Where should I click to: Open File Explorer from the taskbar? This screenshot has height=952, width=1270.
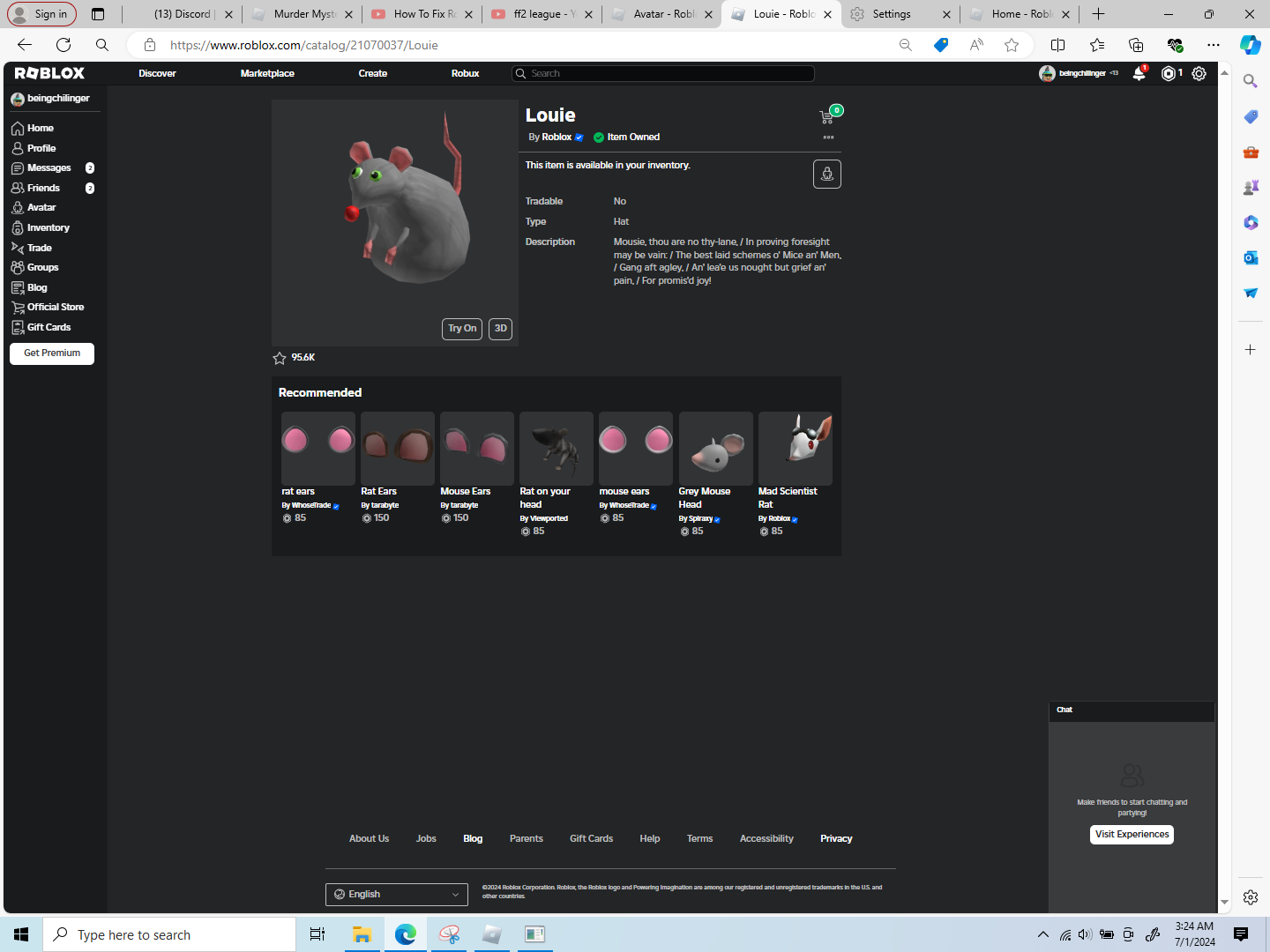point(362,934)
